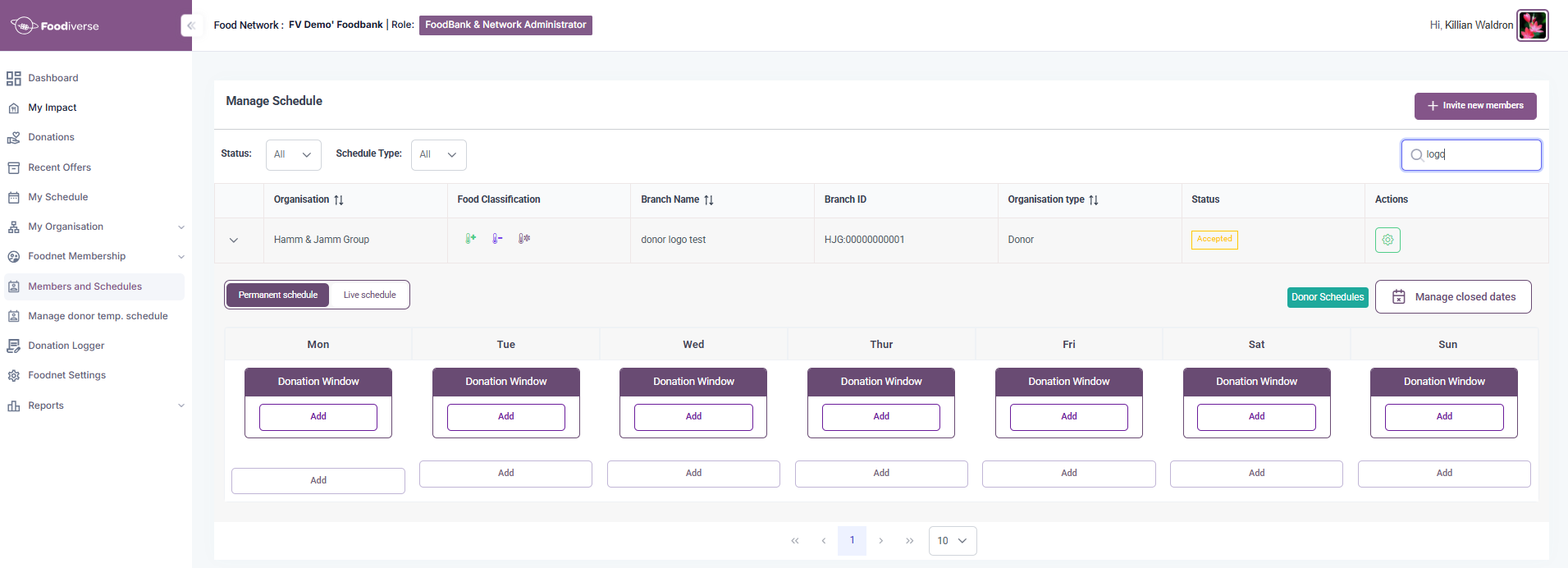Sort the table by Branch Name
Viewport: 1568px width, 568px height.
tap(709, 200)
